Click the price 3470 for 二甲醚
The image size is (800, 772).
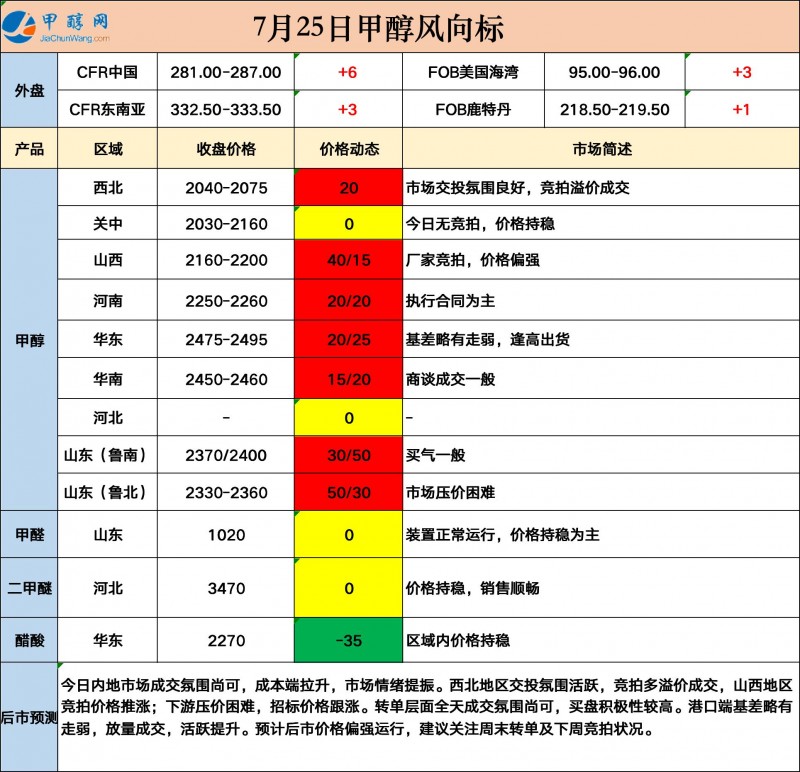coord(226,588)
